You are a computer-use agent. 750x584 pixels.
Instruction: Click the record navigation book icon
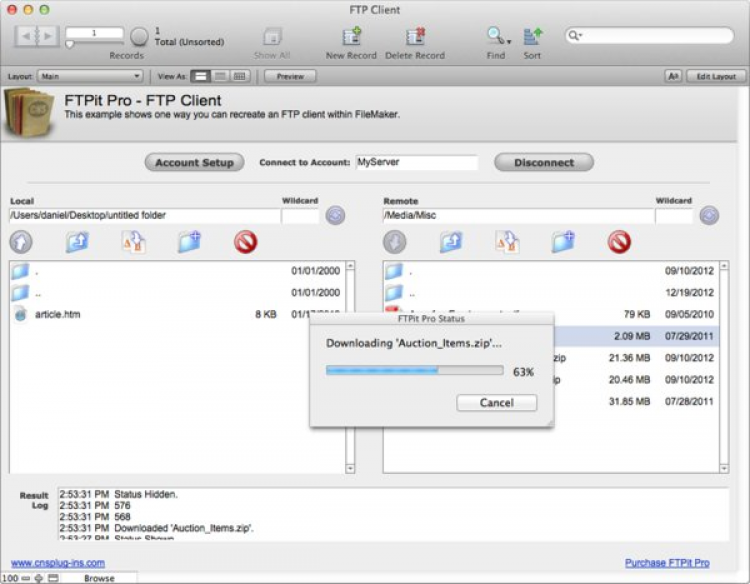36,36
